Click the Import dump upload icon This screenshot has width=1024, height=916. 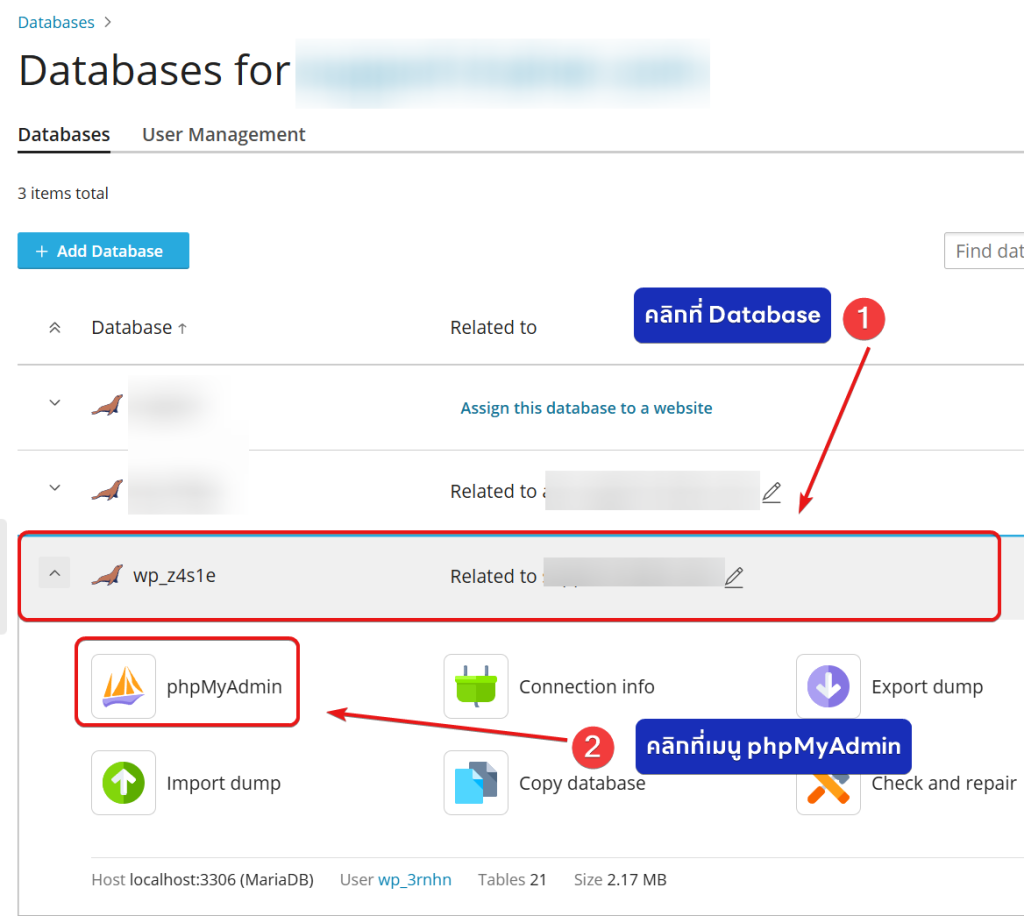point(123,782)
